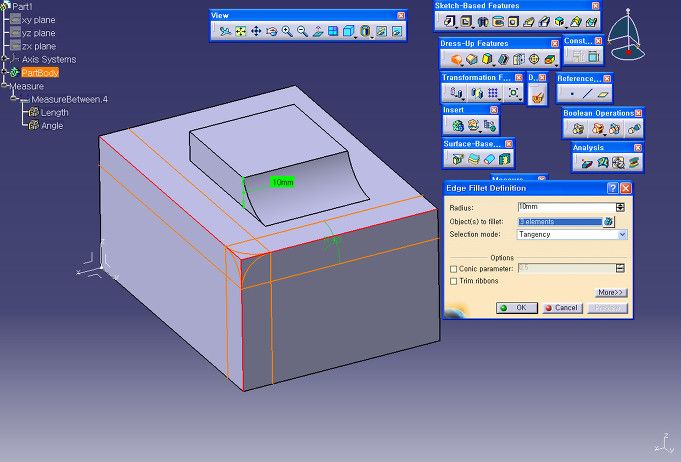The image size is (681, 462).
Task: Click the selection icon beside Object(s) to fillet
Action: 608,222
